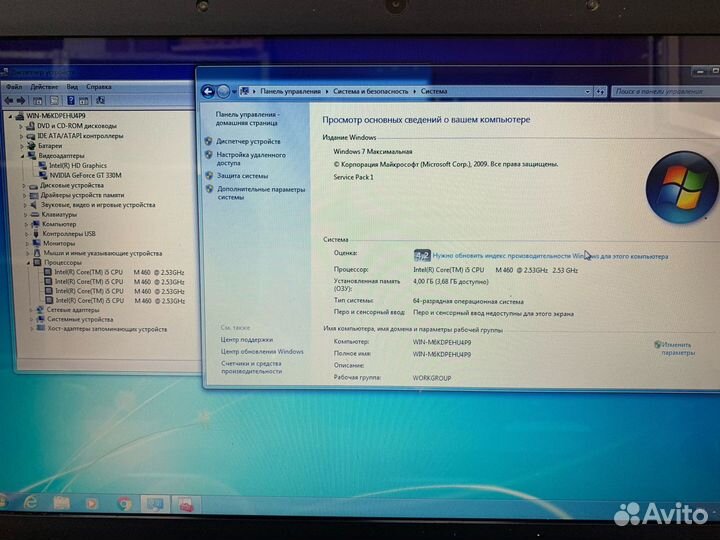Click Система и безопасность in the breadcrumb

tap(371, 91)
